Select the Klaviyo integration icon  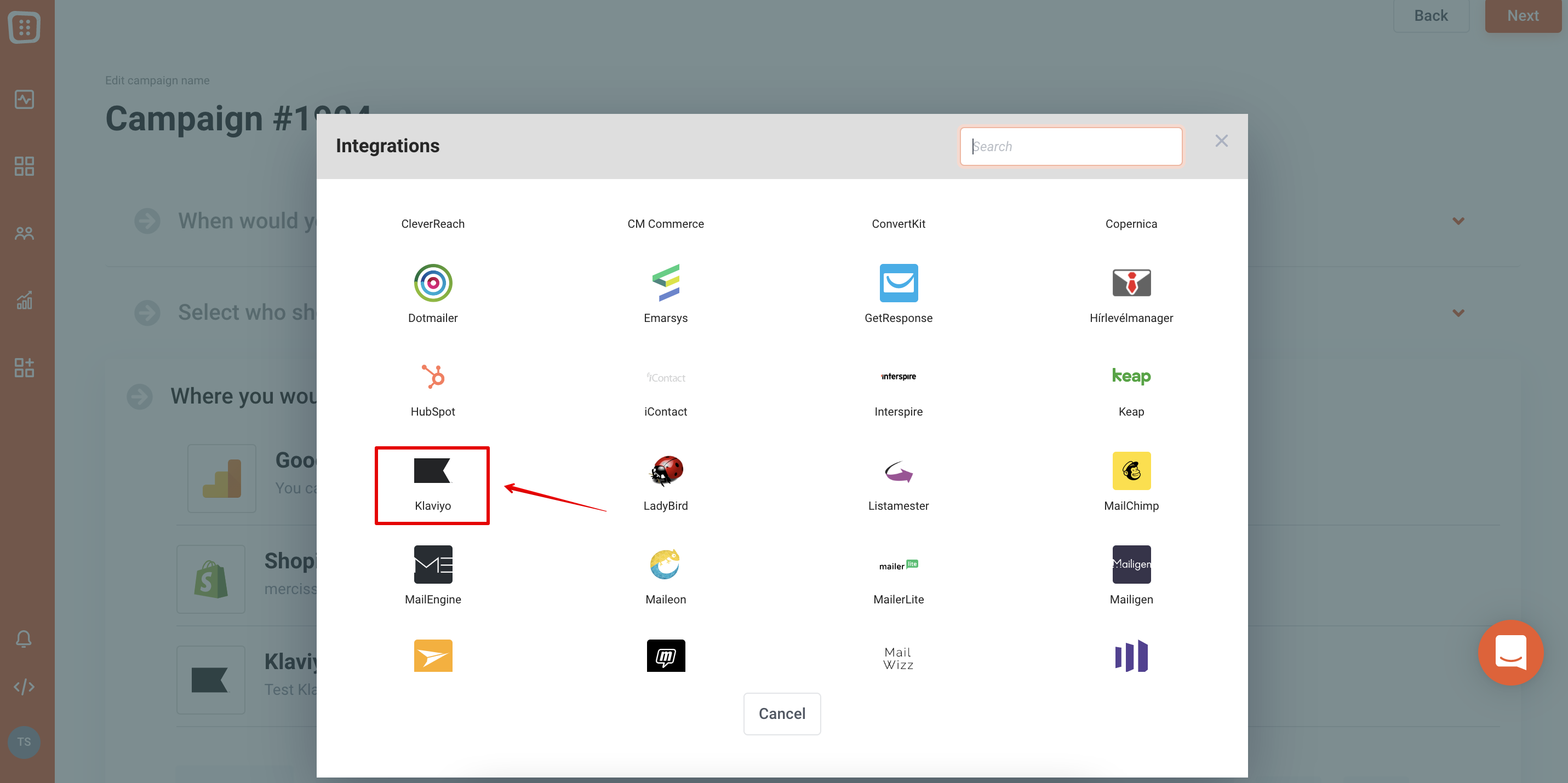pos(432,470)
